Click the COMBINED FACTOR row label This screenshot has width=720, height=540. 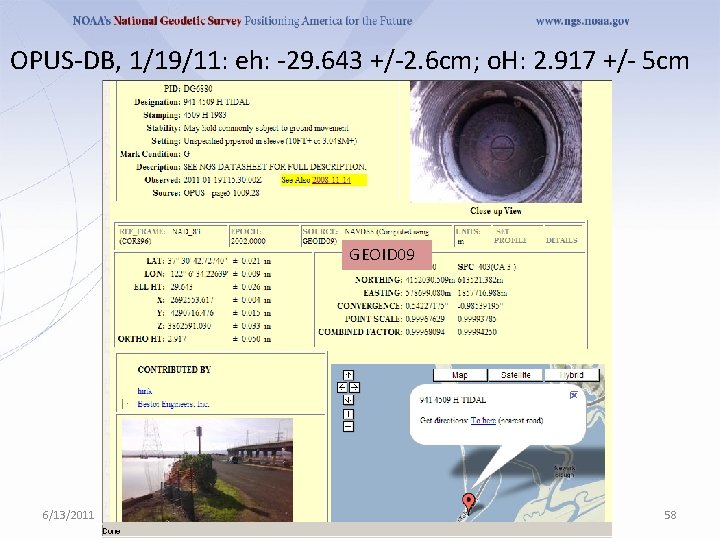click(x=360, y=332)
